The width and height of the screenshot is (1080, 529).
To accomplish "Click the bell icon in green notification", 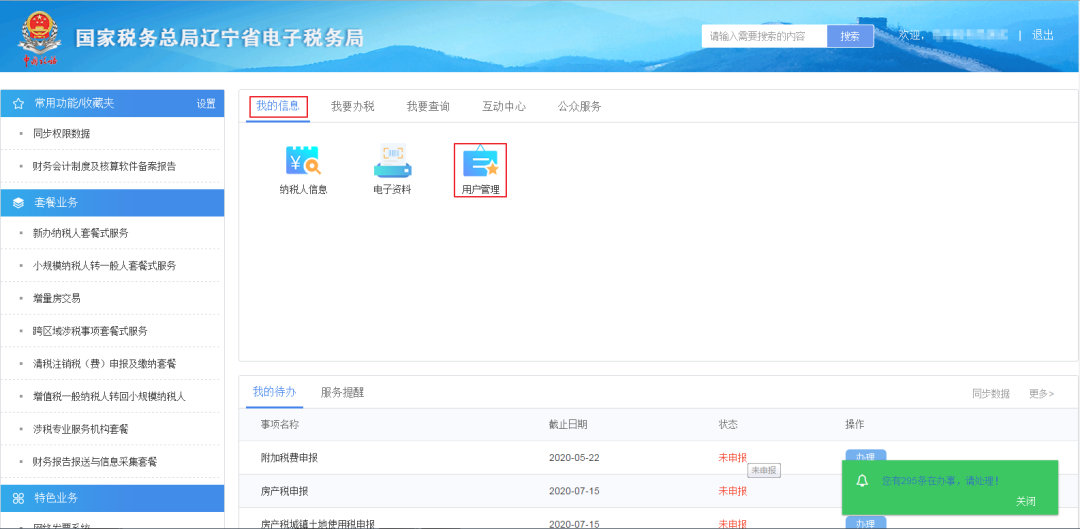I will pyautogui.click(x=862, y=481).
